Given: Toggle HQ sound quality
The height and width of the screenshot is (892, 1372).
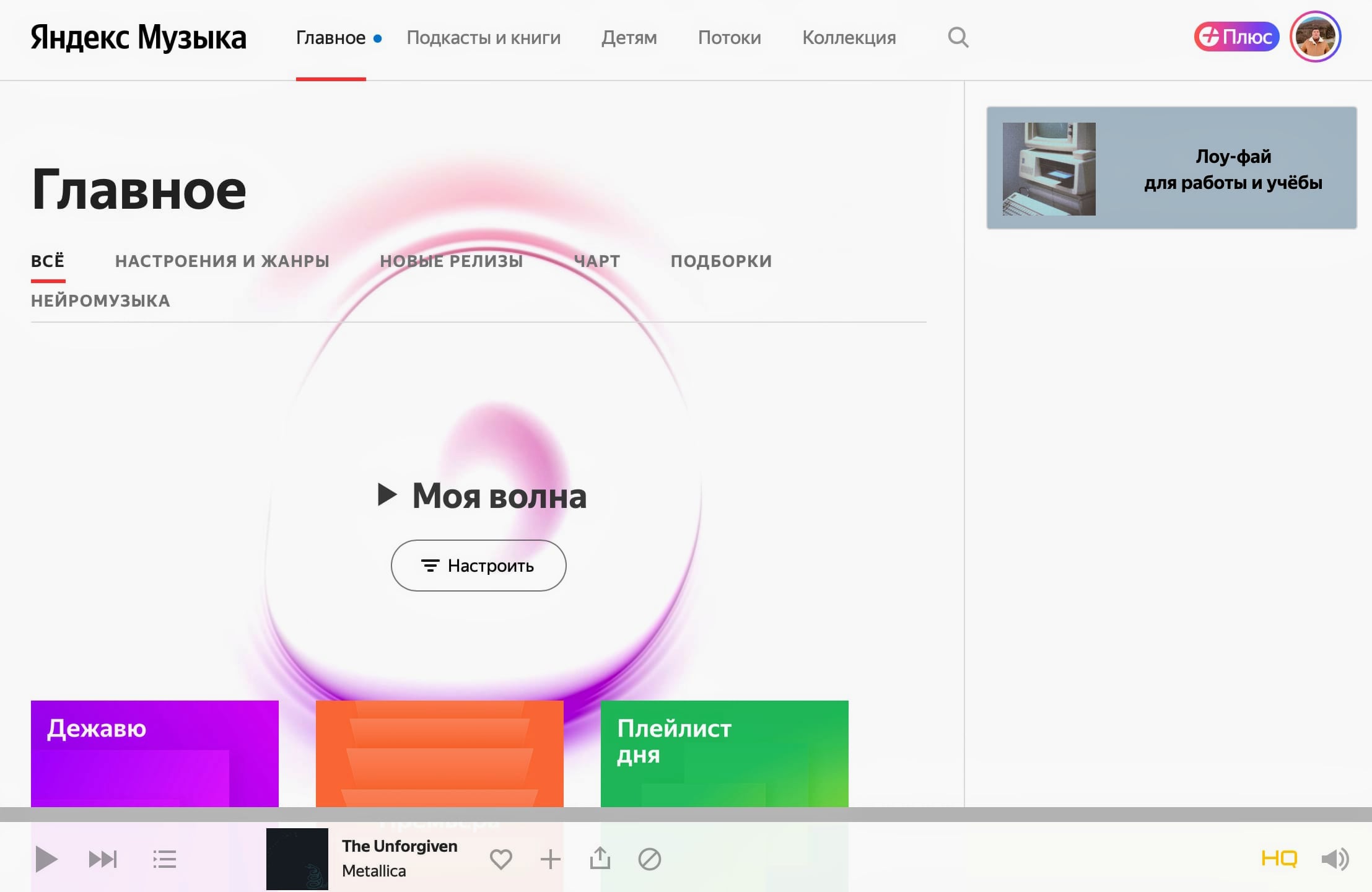Looking at the screenshot, I should coord(1278,859).
